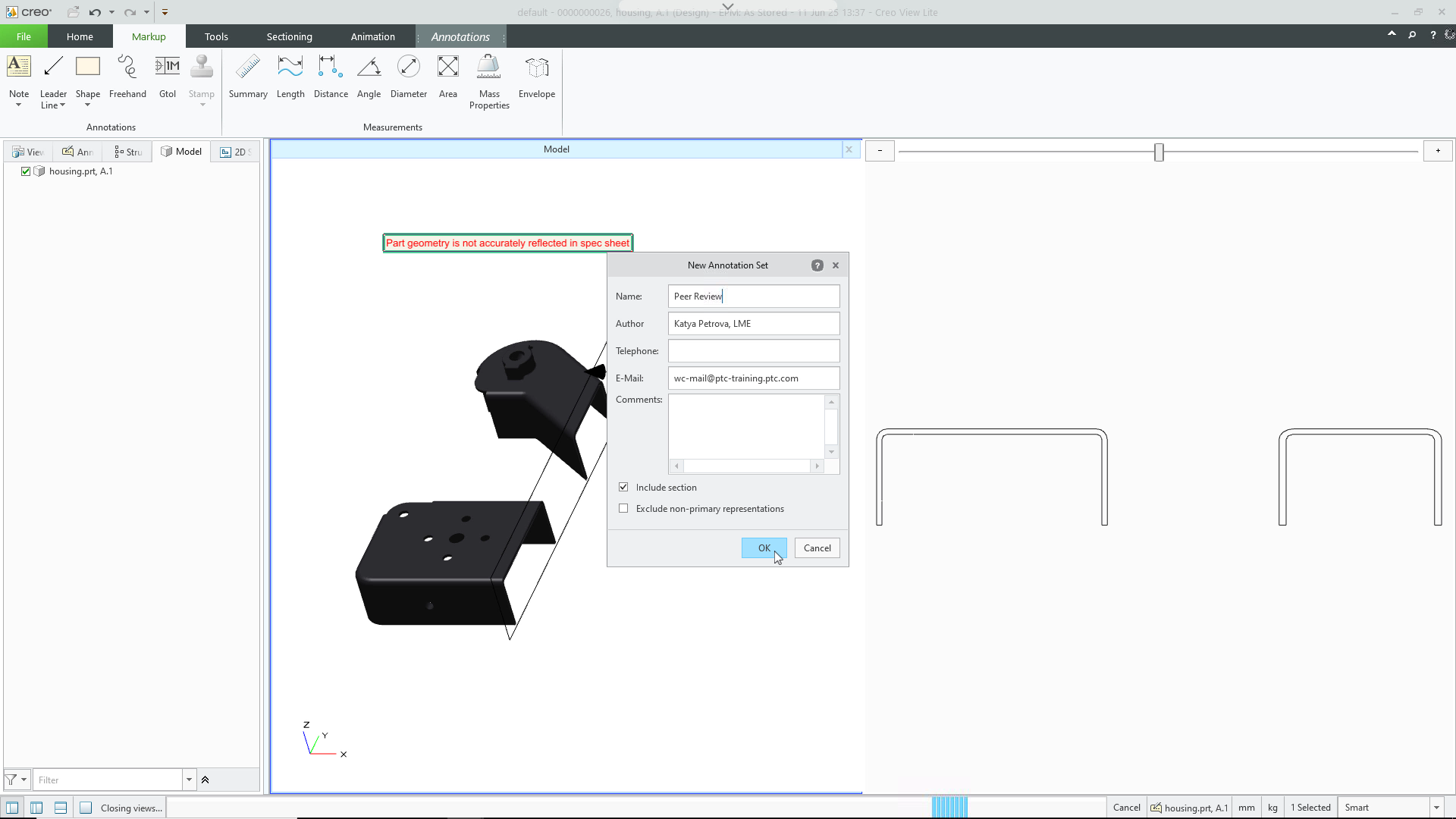Click the fourth layout icon in status bar
Image resolution: width=1456 pixels, height=819 pixels.
click(x=86, y=808)
